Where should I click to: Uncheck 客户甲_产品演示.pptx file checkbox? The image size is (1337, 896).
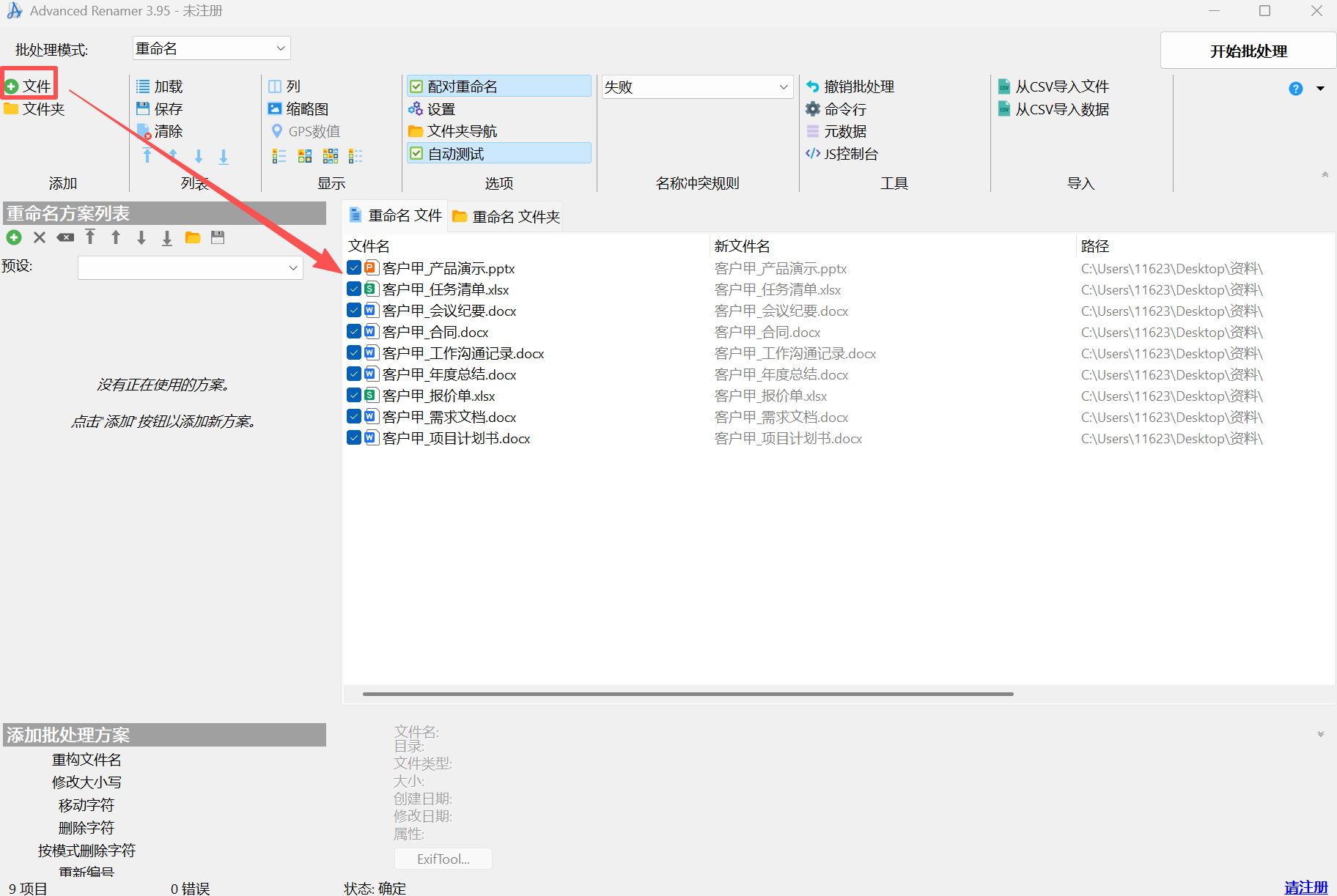tap(354, 268)
